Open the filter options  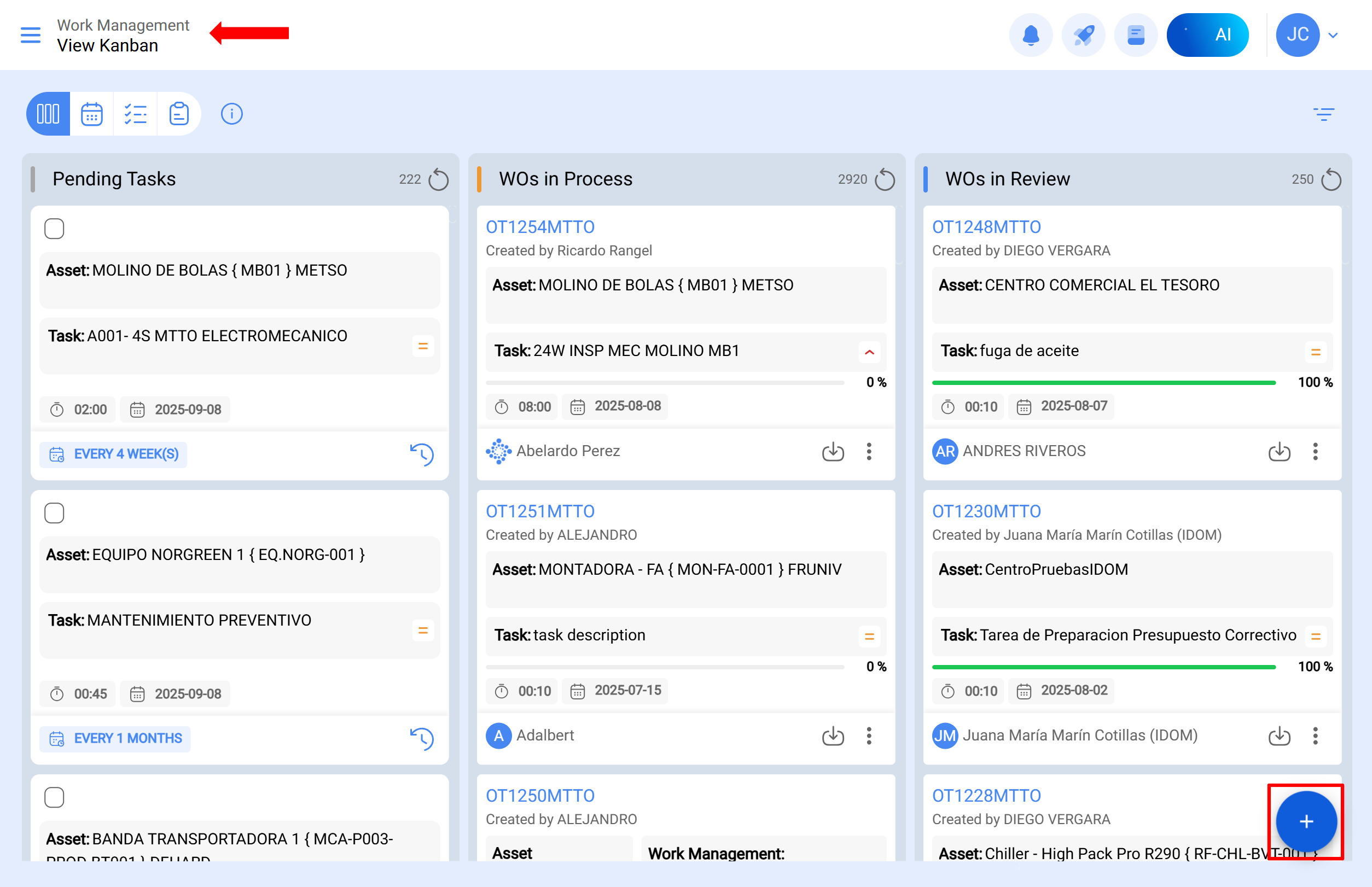click(1325, 113)
